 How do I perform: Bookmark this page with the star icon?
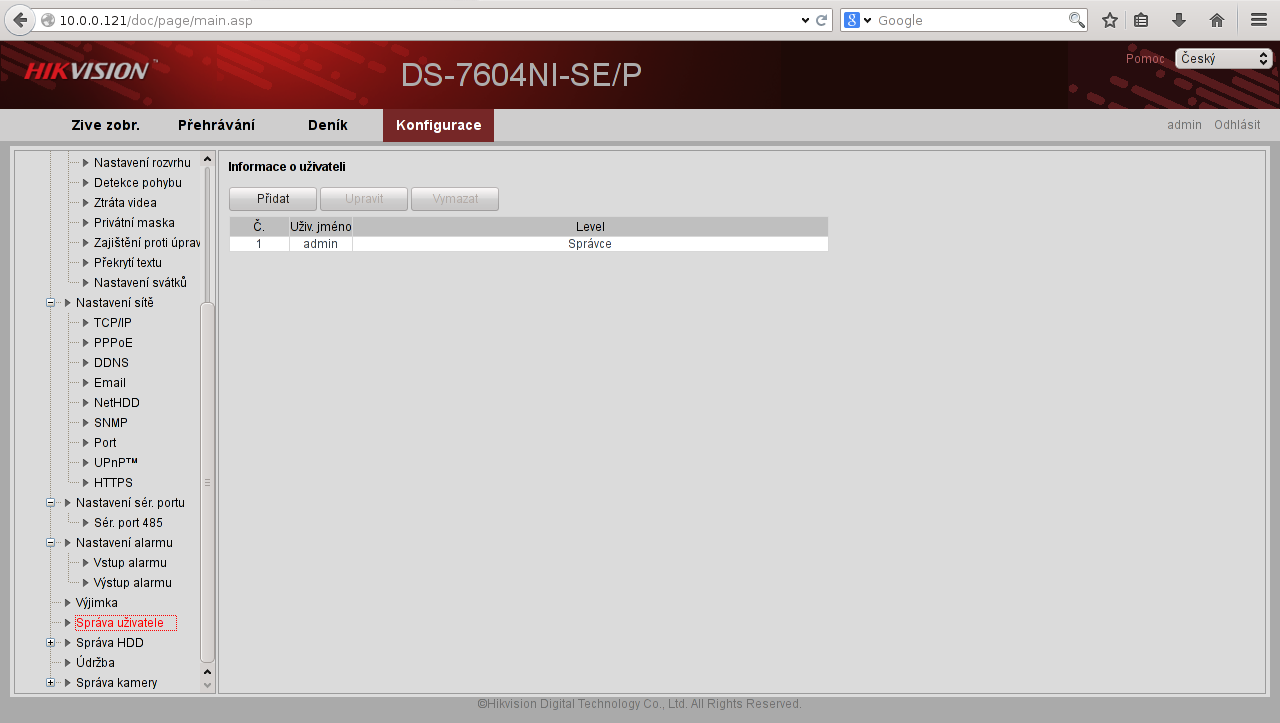1109,20
